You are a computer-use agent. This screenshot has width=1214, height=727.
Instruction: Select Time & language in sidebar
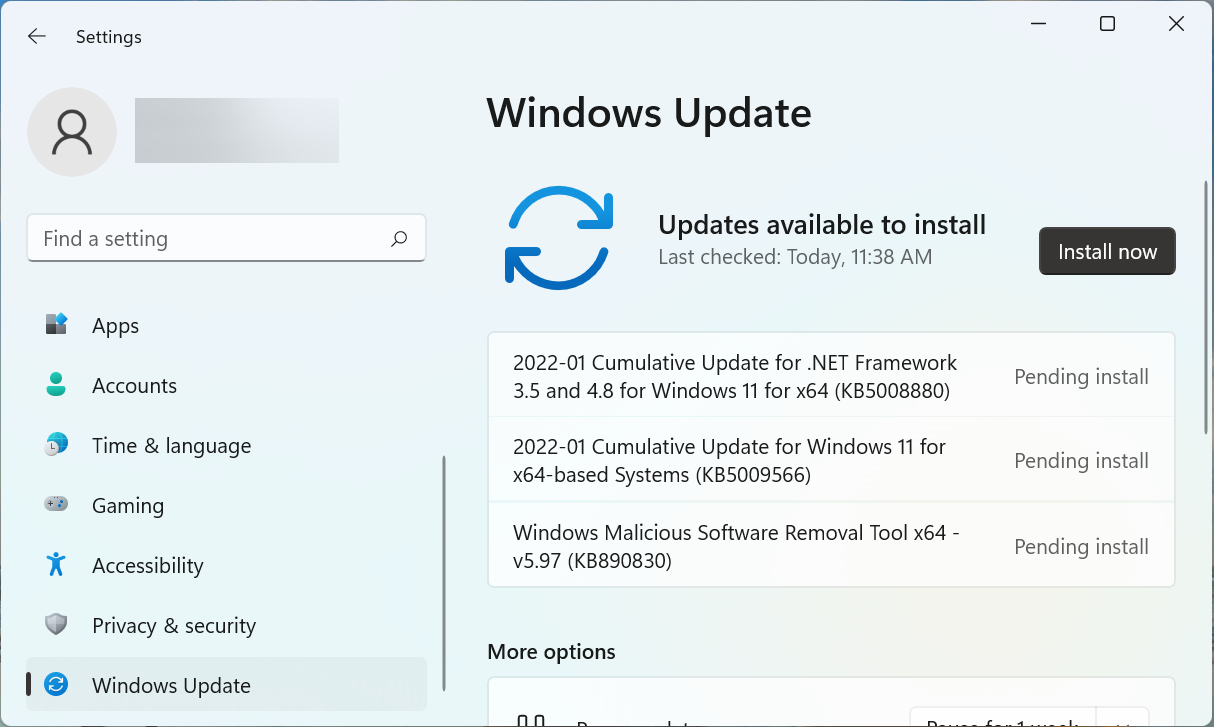[x=171, y=445]
